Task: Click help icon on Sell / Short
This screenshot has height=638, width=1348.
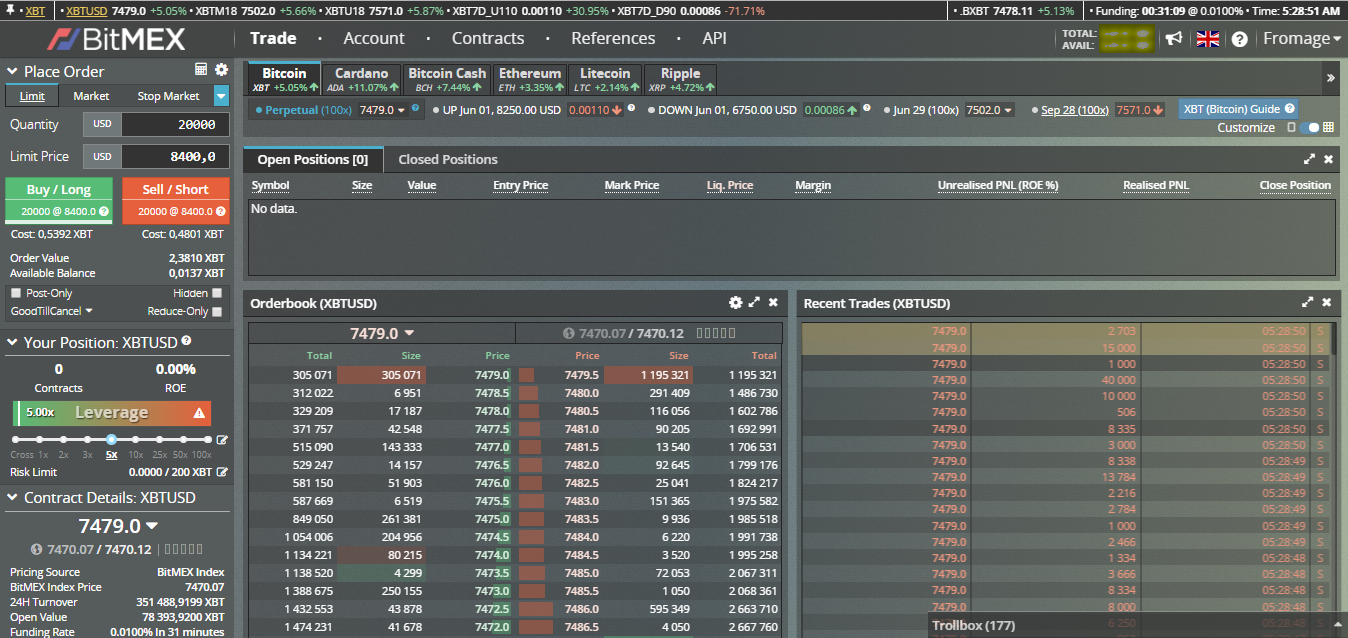Action: click(221, 211)
